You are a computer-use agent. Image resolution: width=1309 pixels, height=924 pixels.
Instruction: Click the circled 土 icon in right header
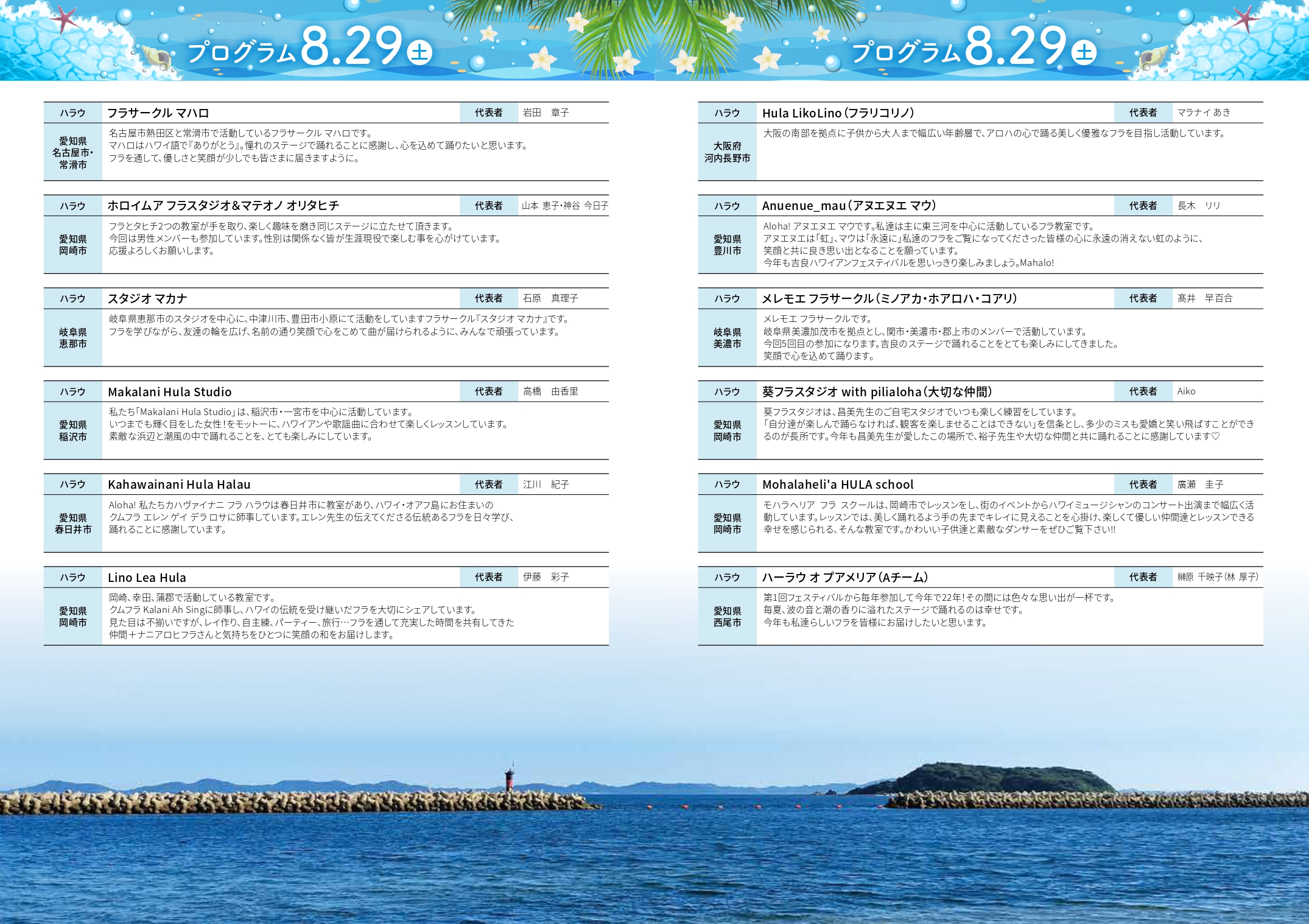(x=1084, y=52)
